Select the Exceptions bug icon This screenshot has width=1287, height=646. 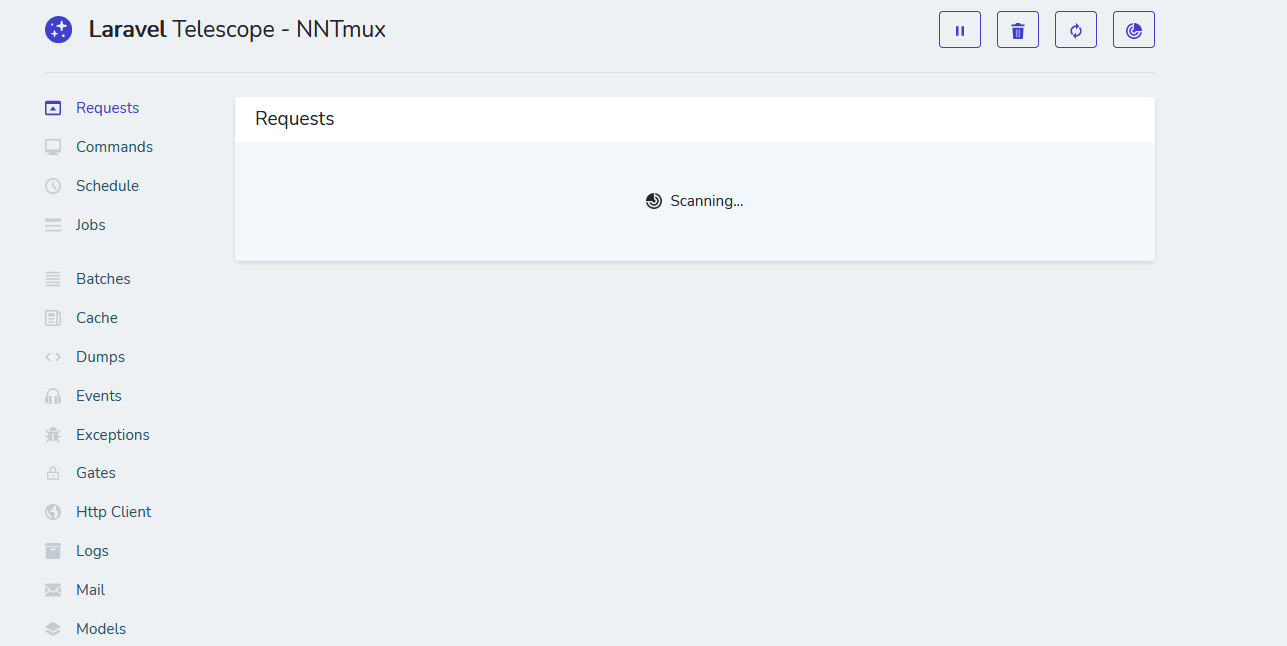coord(52,434)
